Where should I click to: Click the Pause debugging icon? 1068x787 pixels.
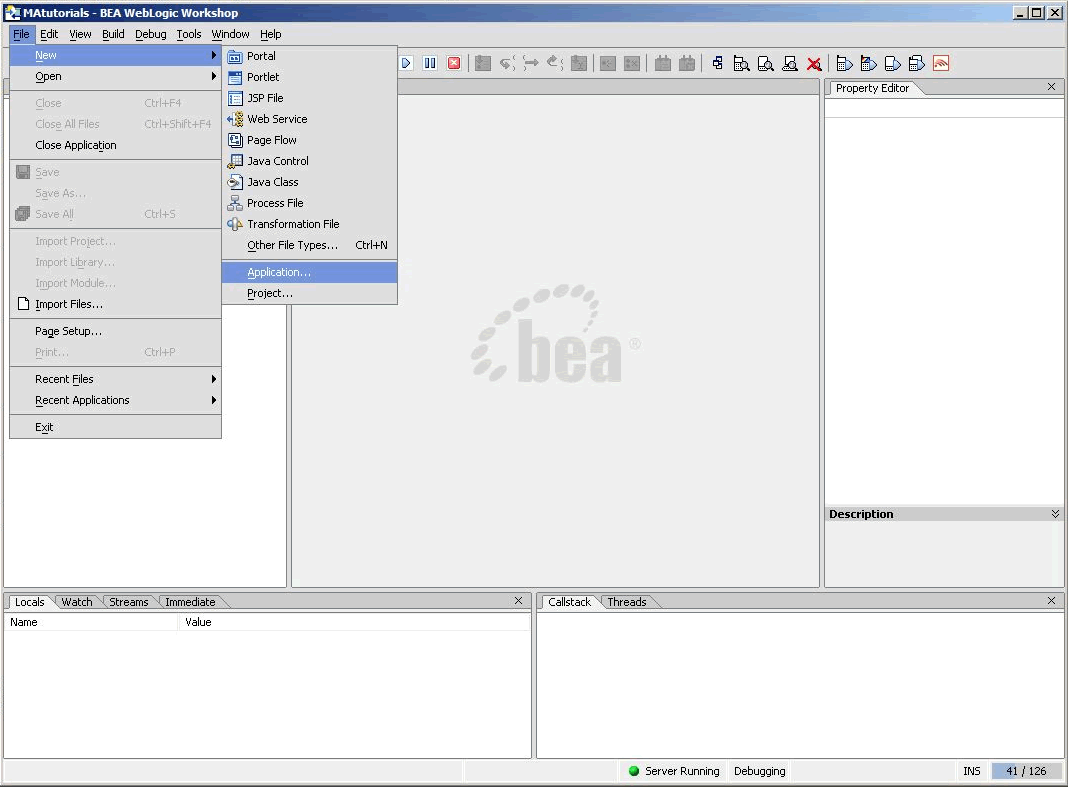pos(430,63)
